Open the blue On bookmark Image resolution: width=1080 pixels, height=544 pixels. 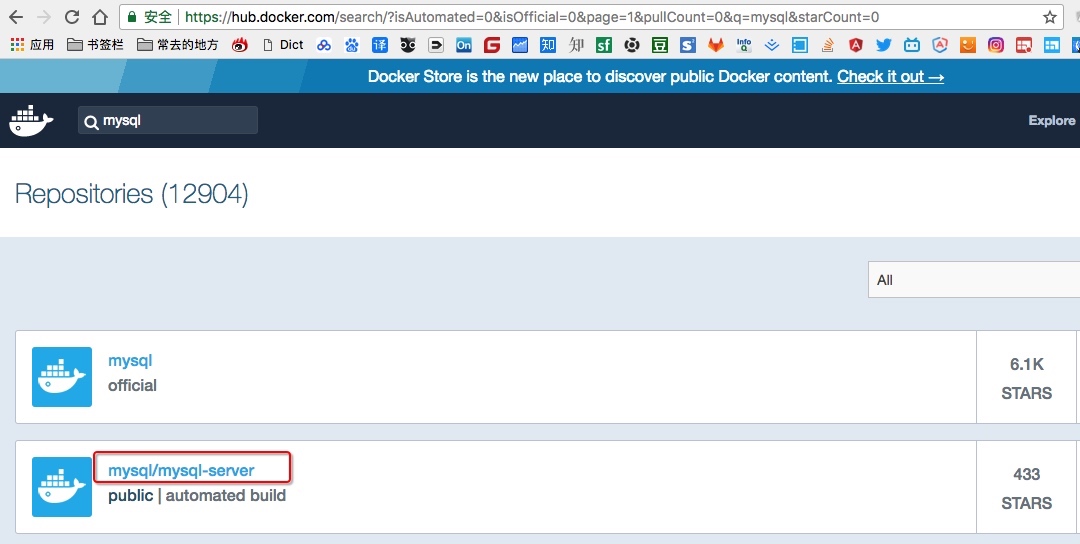point(464,45)
